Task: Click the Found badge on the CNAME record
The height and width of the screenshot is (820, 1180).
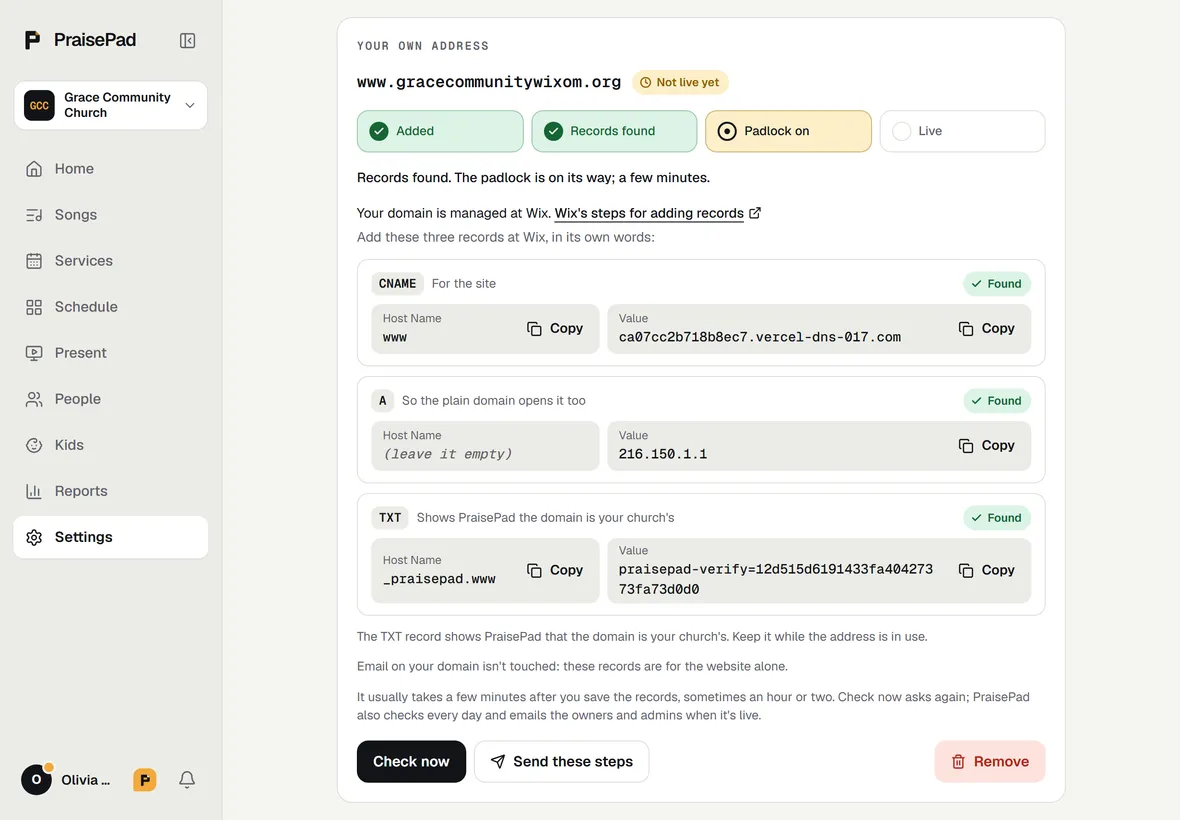Action: click(996, 284)
